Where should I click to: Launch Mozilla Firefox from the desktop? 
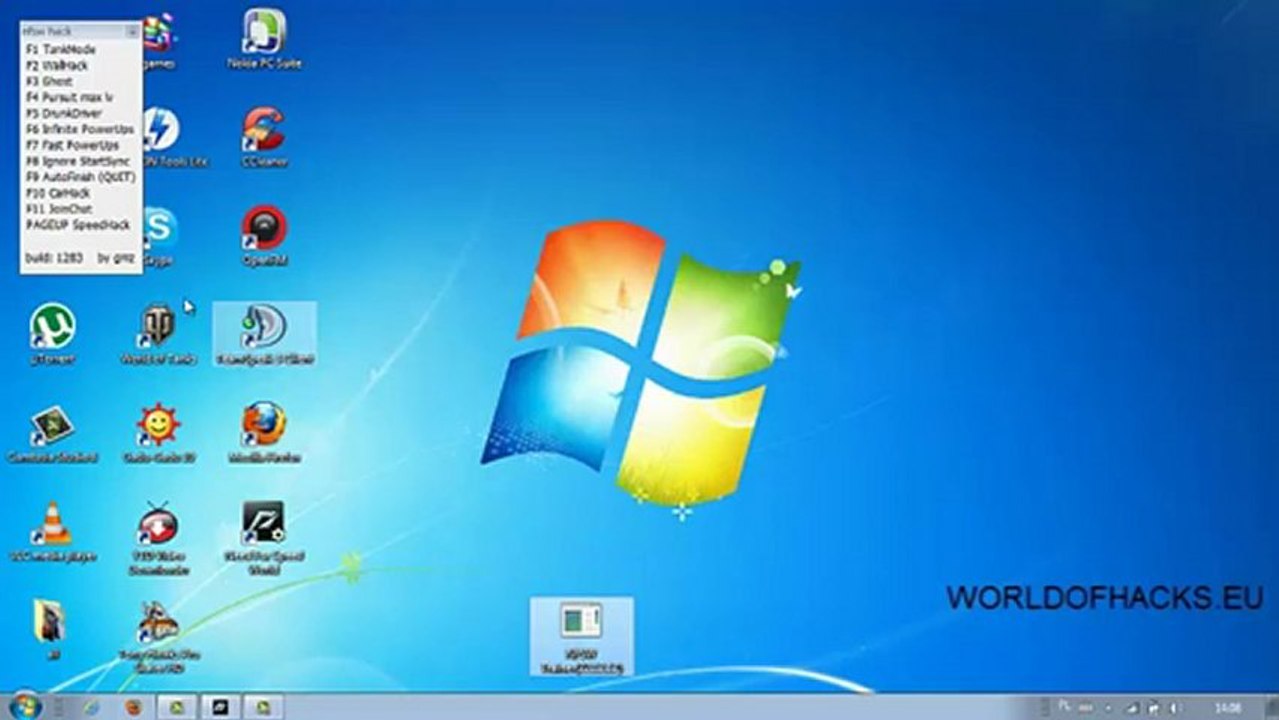tap(264, 432)
